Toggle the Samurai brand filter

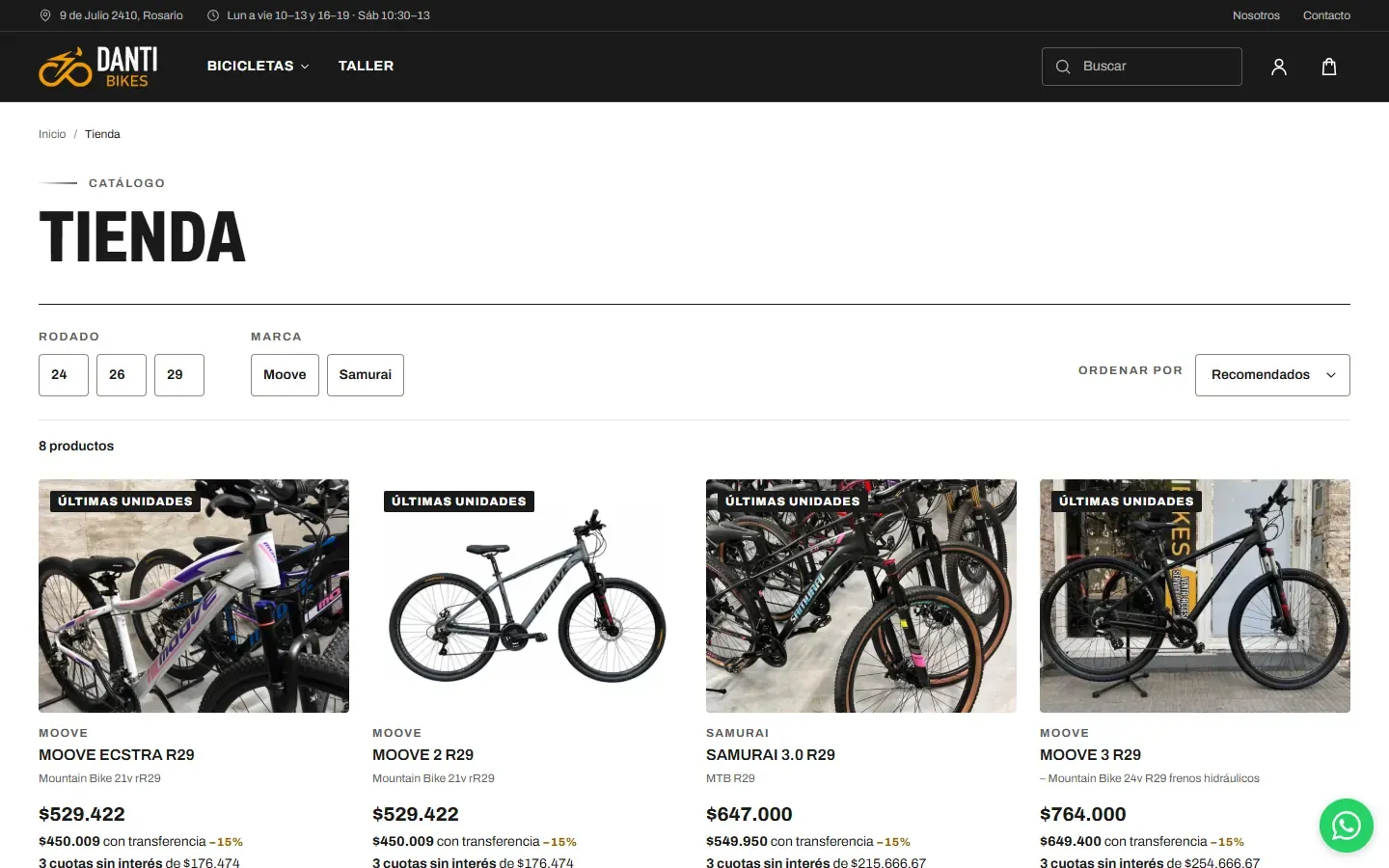[366, 375]
